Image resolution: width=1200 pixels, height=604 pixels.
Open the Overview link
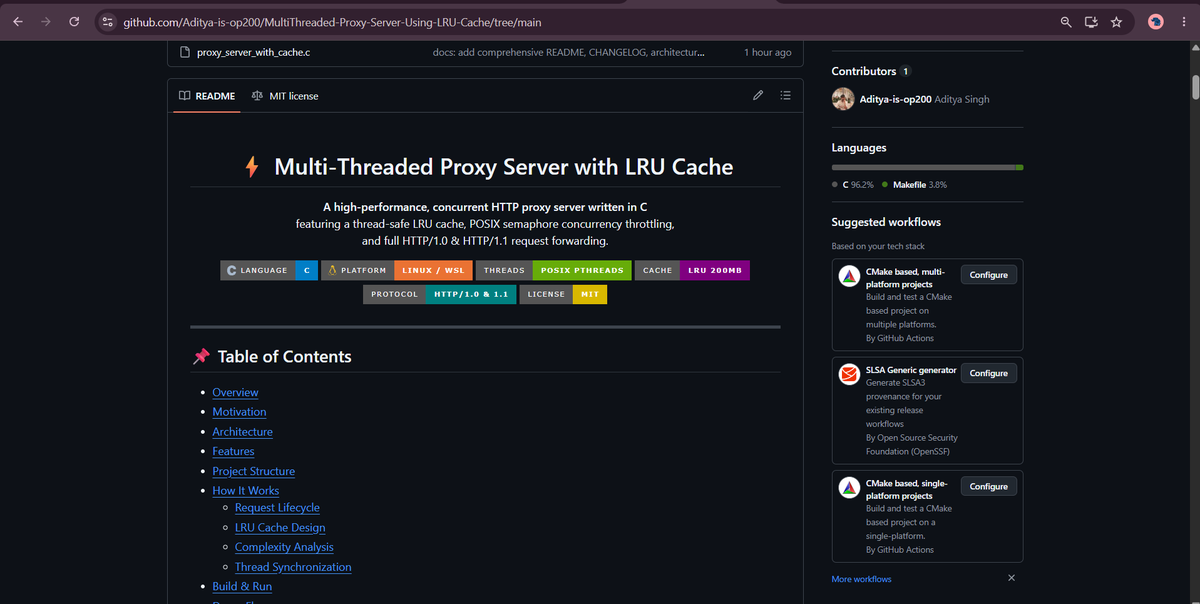pos(235,393)
